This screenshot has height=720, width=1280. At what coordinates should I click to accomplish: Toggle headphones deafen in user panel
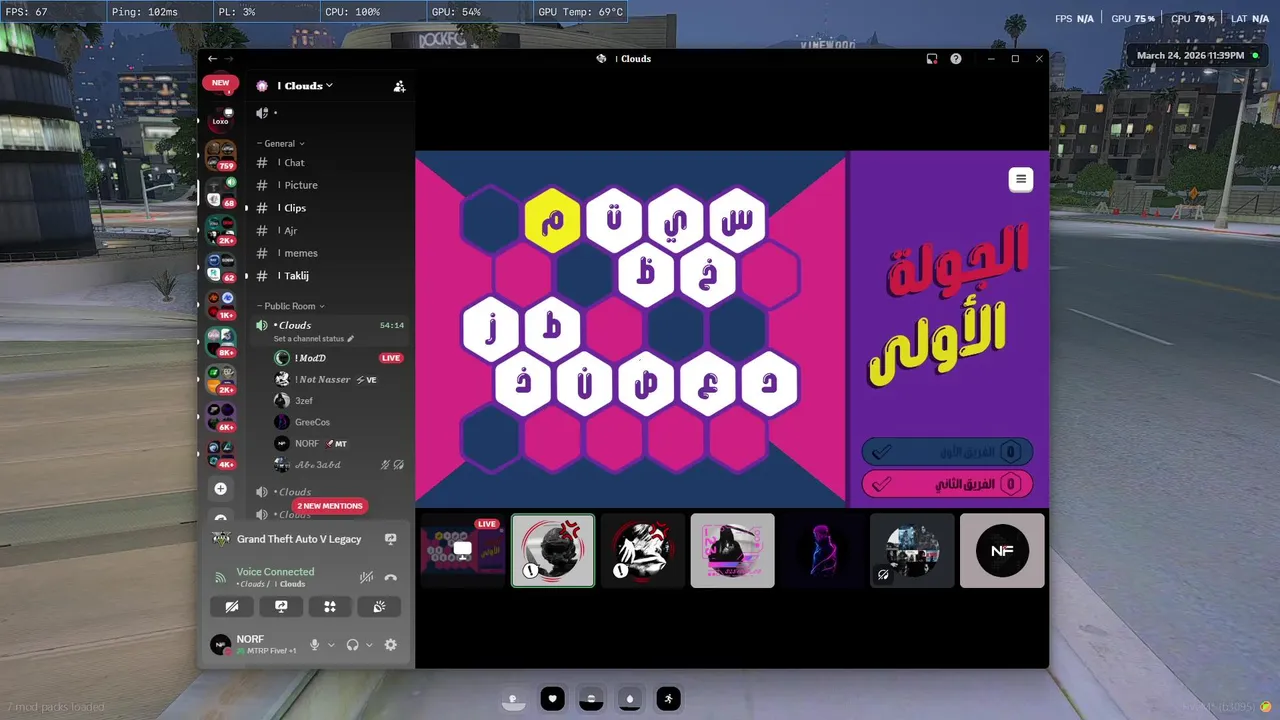coord(353,645)
